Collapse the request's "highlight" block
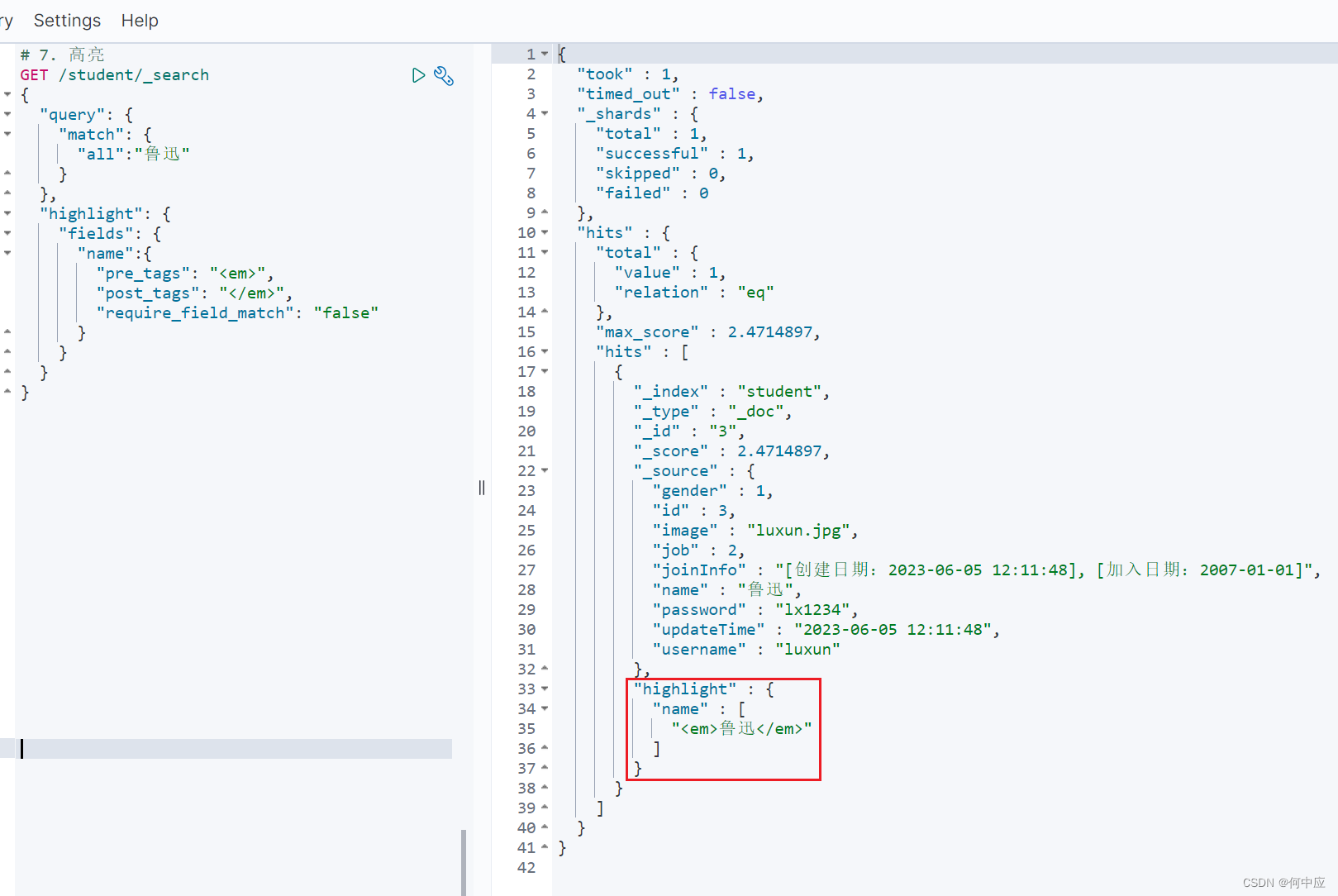Image resolution: width=1338 pixels, height=896 pixels. [7, 213]
